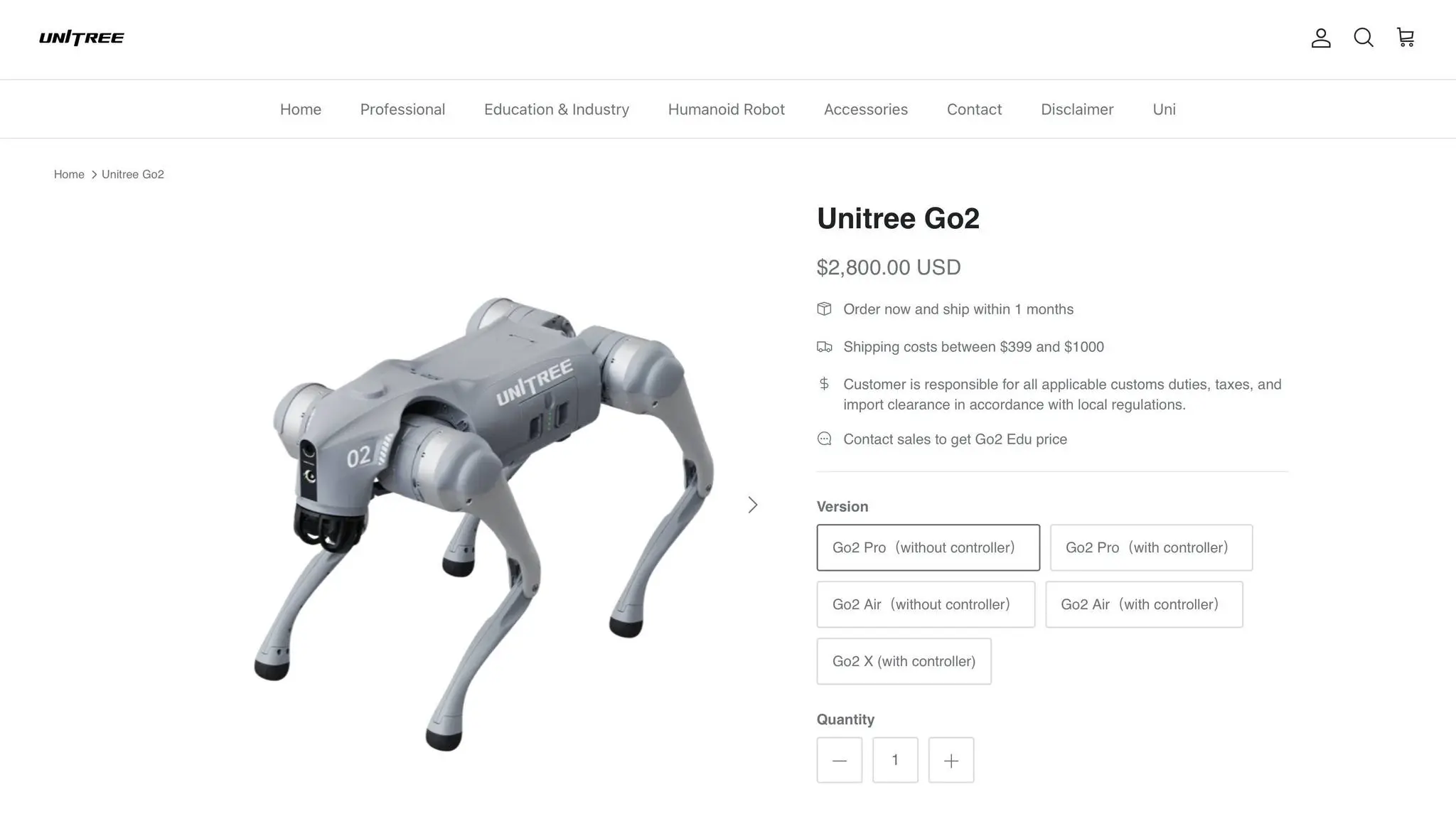Open the Education & Industry menu
The height and width of the screenshot is (814, 1456).
click(557, 109)
